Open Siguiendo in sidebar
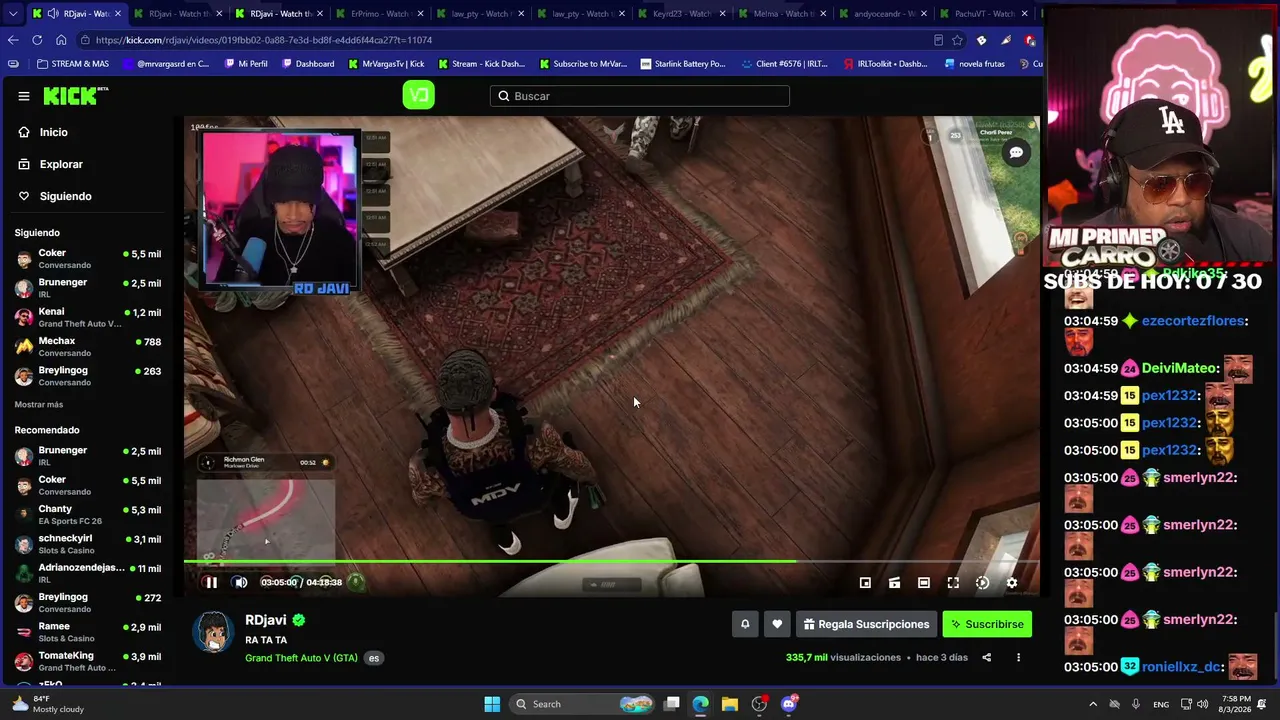 65,196
